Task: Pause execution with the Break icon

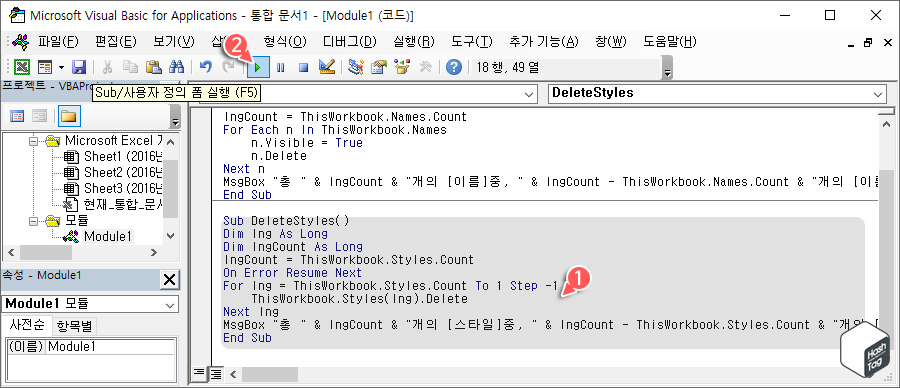Action: (281, 67)
